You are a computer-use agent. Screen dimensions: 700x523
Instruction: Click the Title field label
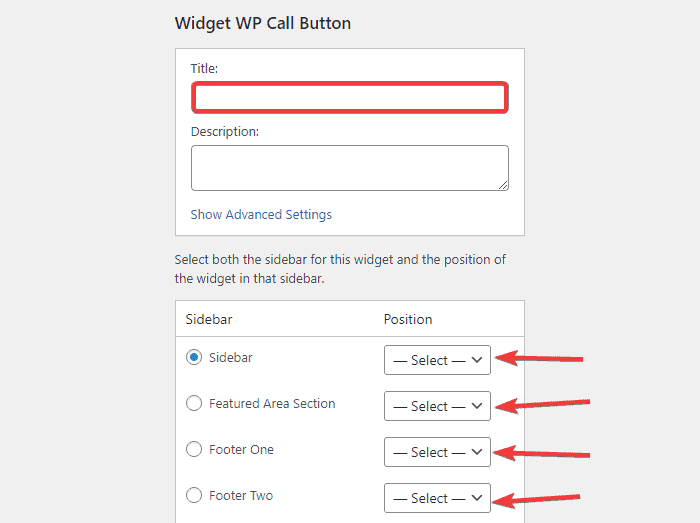tap(204, 68)
